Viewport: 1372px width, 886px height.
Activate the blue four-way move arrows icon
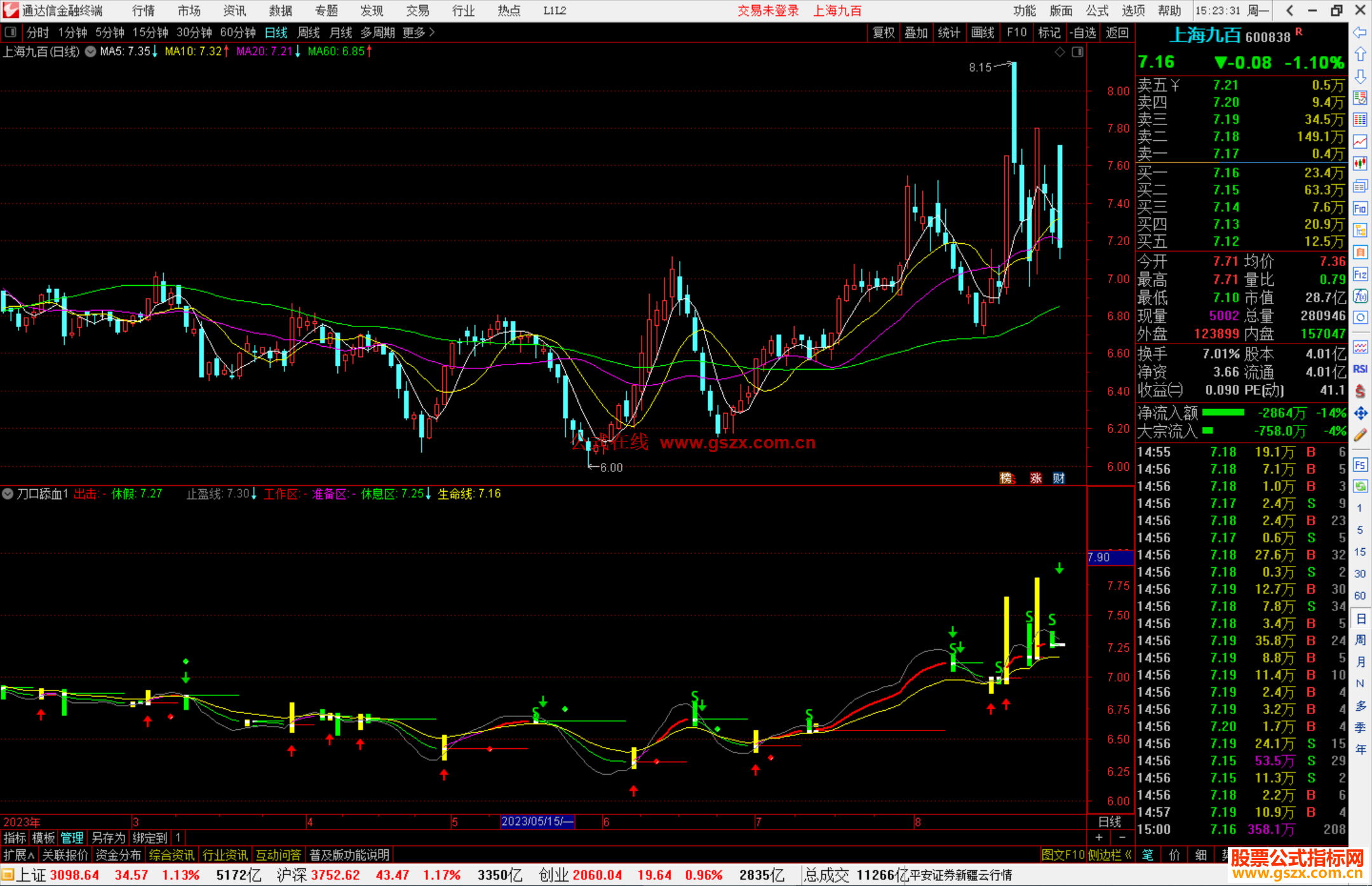coord(1360,413)
